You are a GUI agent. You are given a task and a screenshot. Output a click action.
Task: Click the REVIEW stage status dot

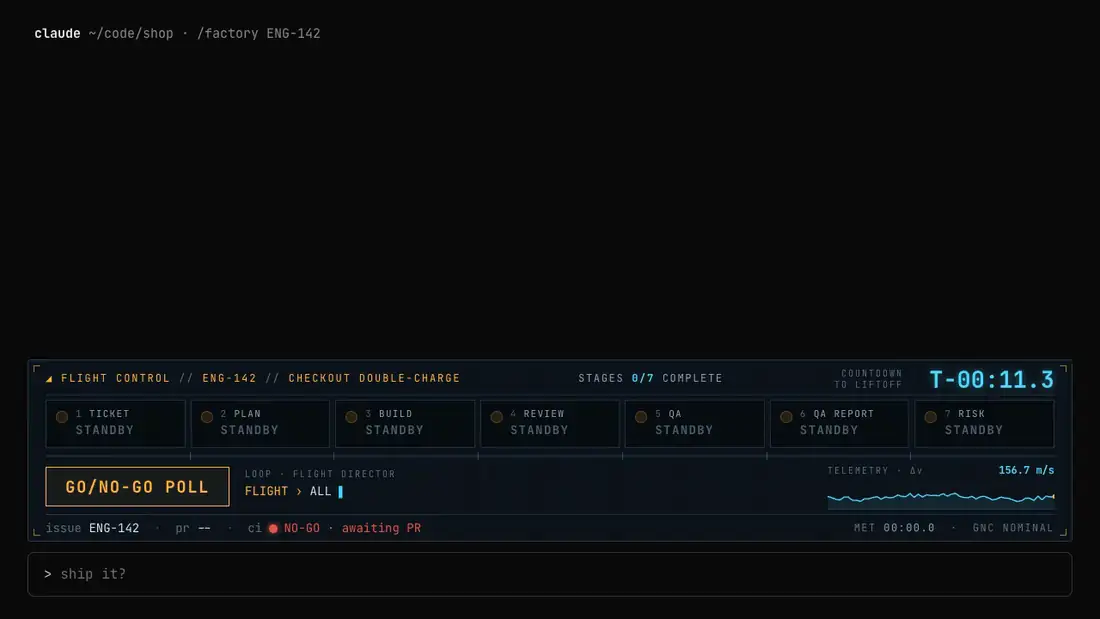pyautogui.click(x=497, y=417)
